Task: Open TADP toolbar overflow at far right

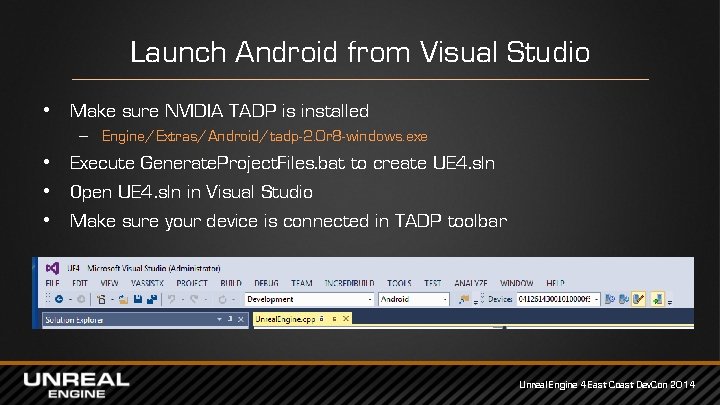Action: 670,302
